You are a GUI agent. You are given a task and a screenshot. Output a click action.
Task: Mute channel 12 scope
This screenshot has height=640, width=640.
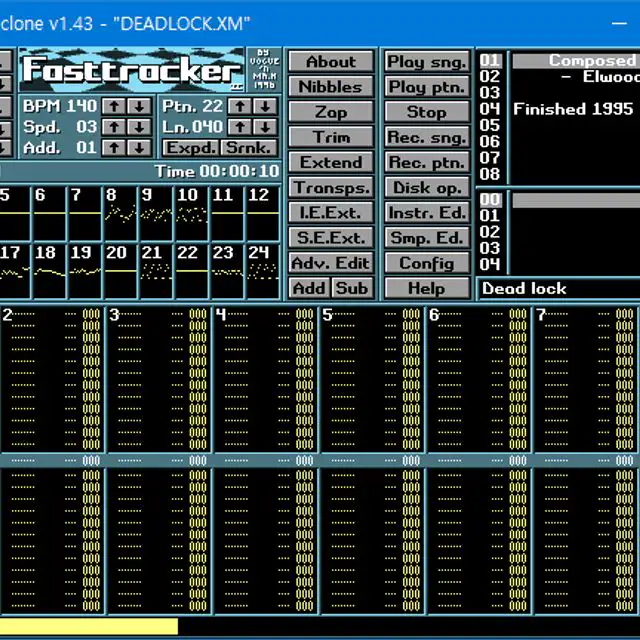click(262, 213)
